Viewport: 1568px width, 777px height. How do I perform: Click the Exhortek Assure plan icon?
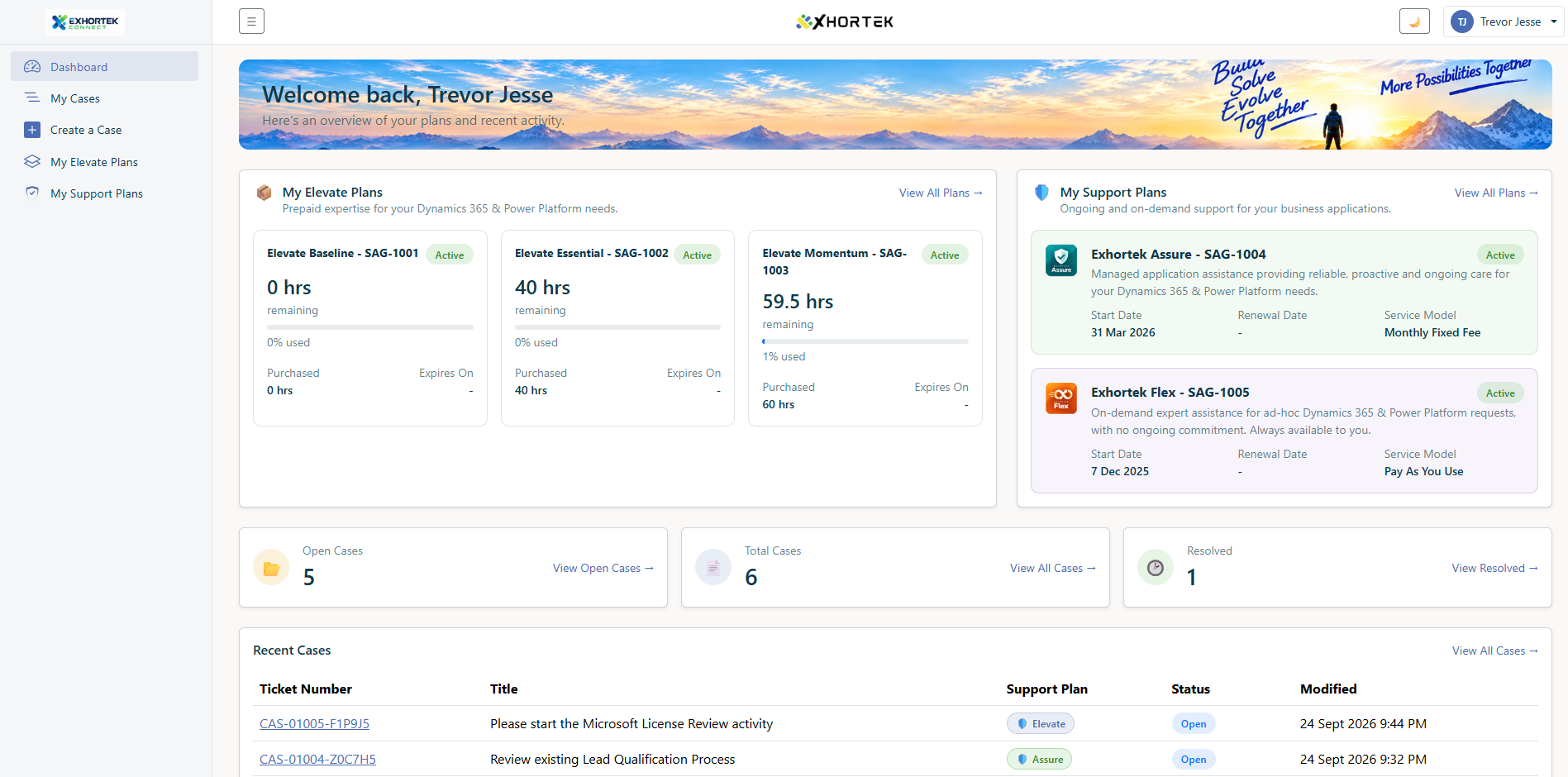tap(1061, 260)
